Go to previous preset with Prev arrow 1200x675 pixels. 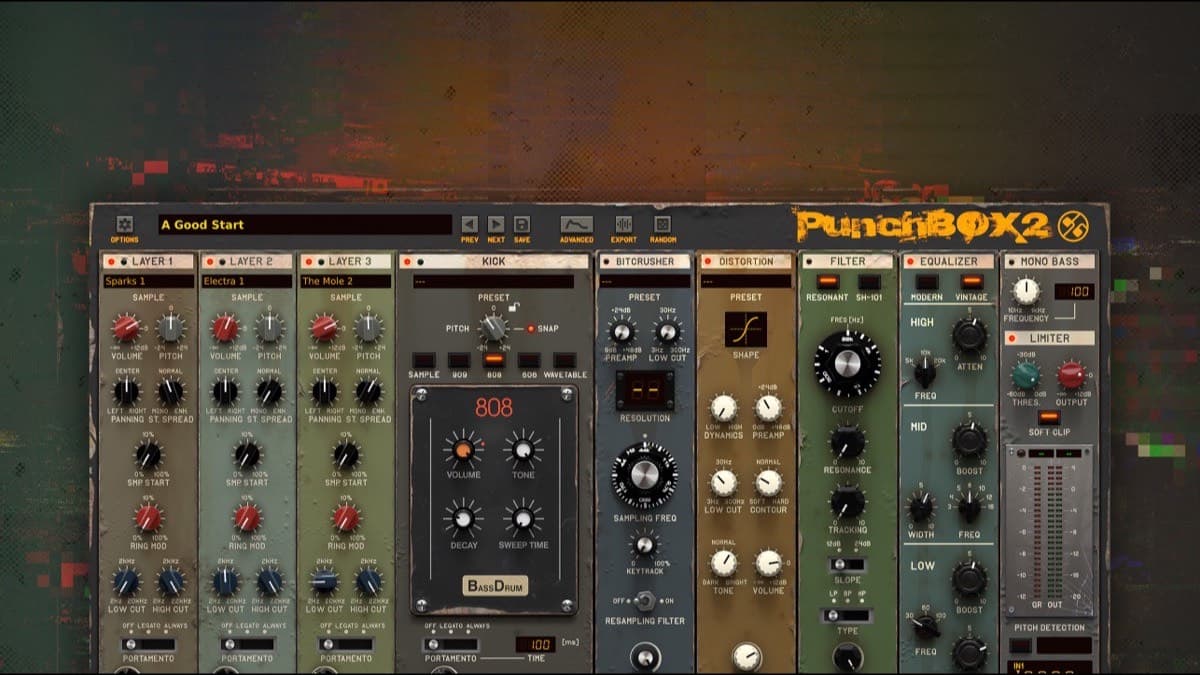pos(469,225)
